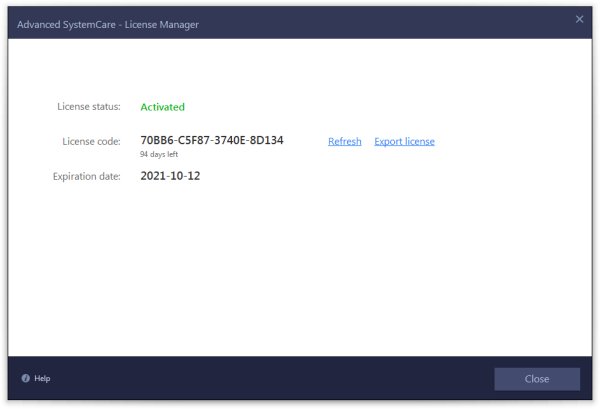Image resolution: width=600 pixels, height=409 pixels.
Task: Click the License Manager window title
Action: point(108,24)
